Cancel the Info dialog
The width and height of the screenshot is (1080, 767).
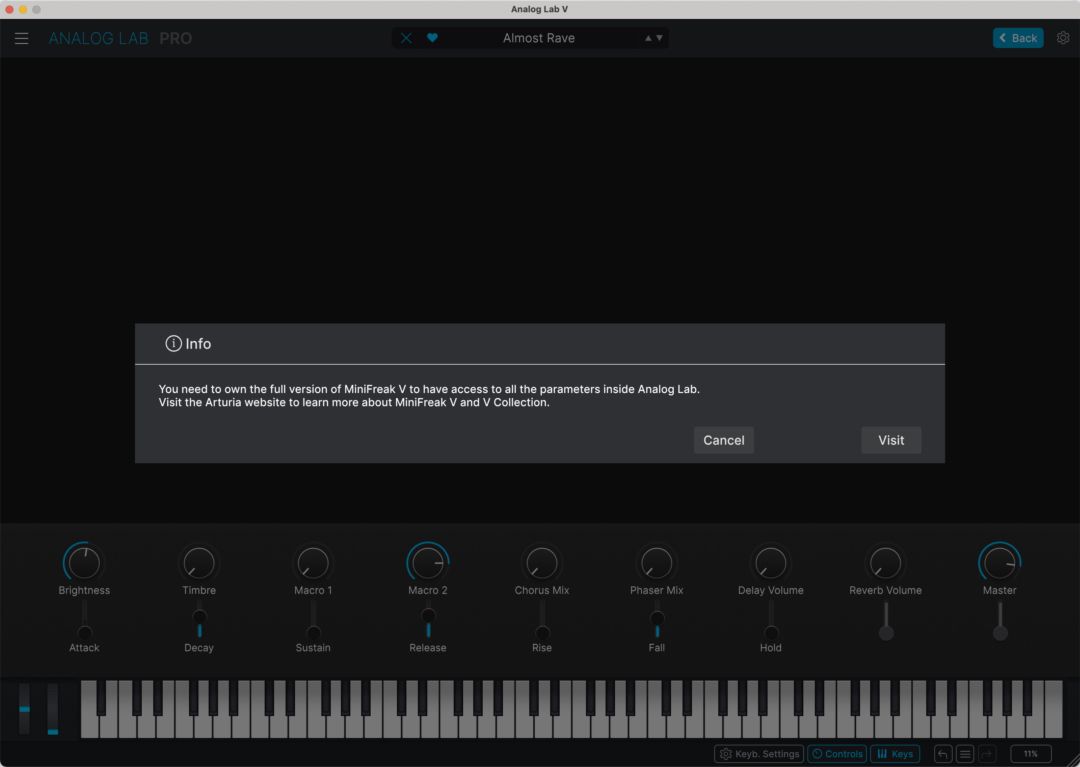point(723,440)
